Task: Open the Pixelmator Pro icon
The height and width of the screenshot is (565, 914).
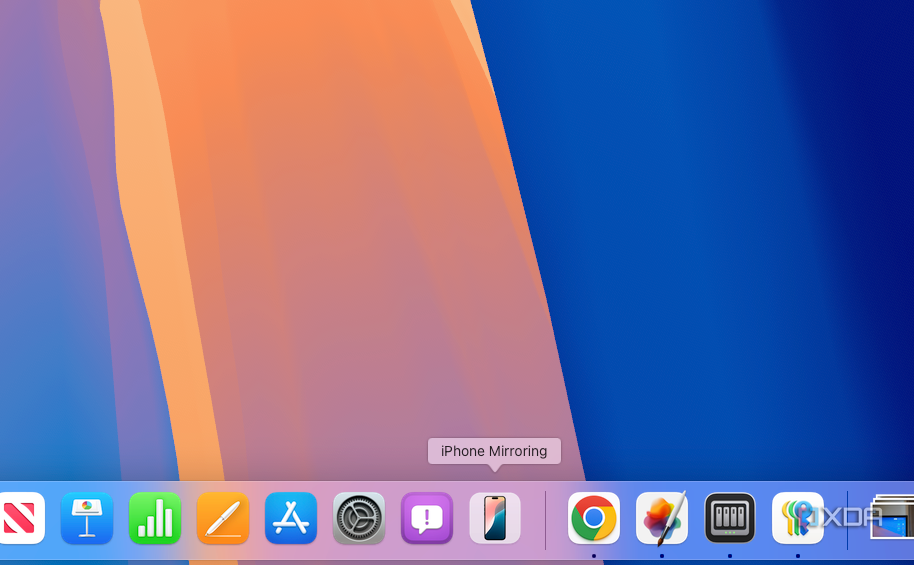Action: tap(662, 518)
